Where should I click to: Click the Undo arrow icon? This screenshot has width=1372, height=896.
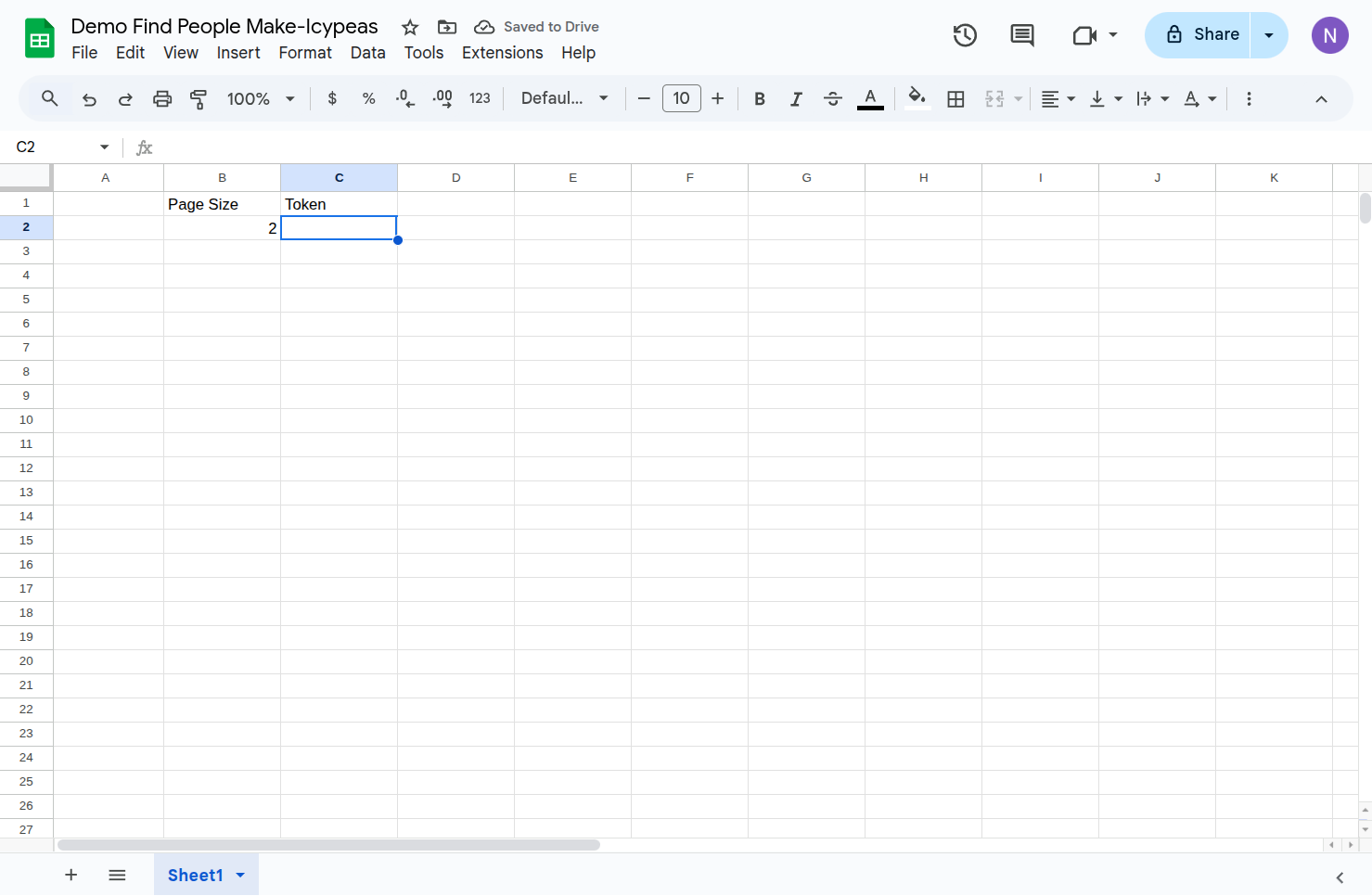(89, 99)
